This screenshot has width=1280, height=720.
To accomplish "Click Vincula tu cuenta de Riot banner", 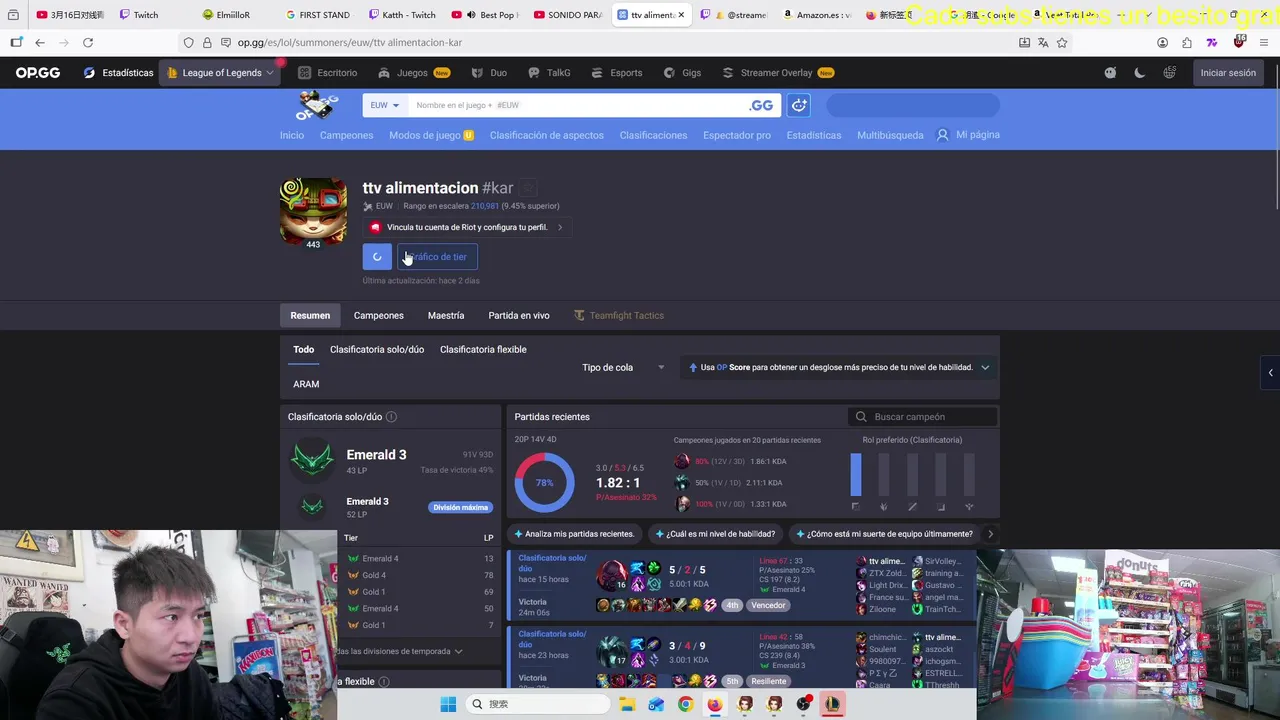I will [466, 227].
